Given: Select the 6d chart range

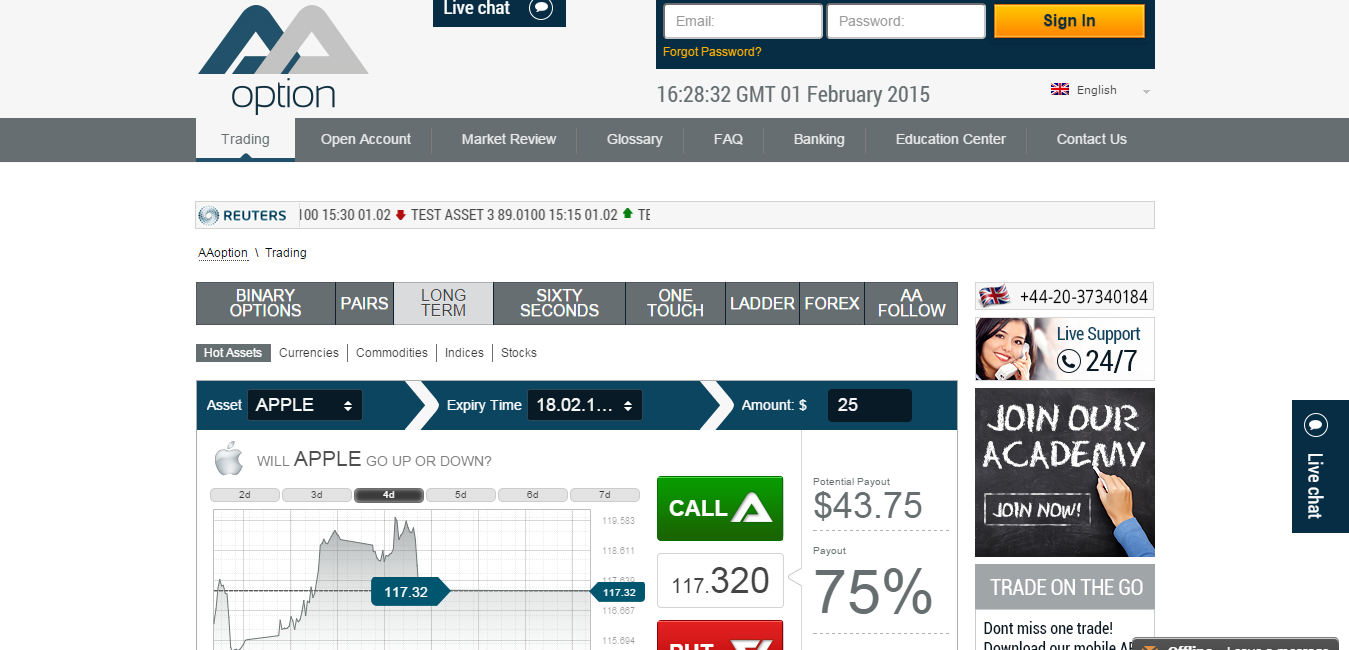Looking at the screenshot, I should coord(533,495).
